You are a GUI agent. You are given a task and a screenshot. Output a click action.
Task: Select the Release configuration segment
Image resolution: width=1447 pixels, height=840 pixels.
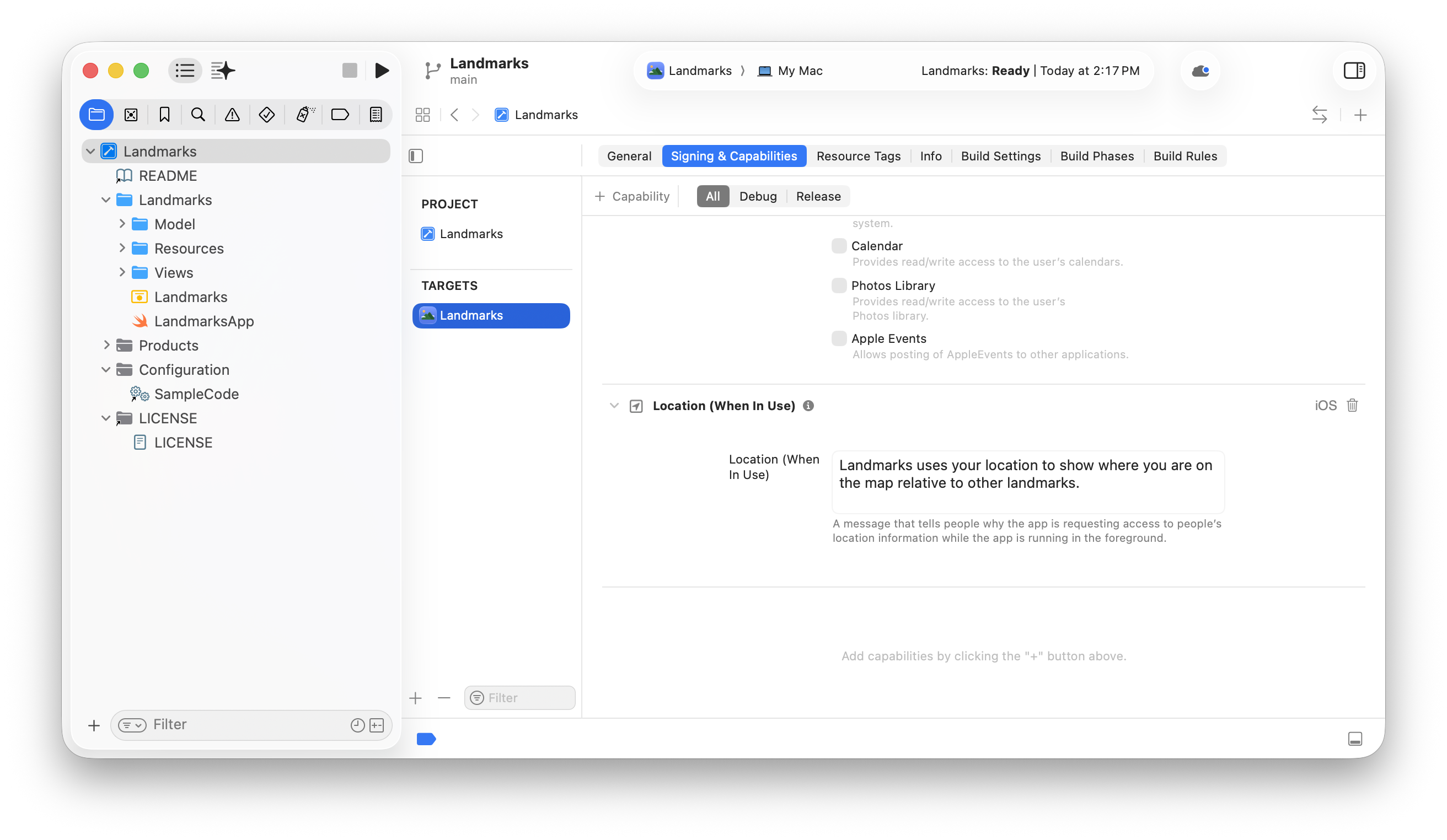point(818,196)
